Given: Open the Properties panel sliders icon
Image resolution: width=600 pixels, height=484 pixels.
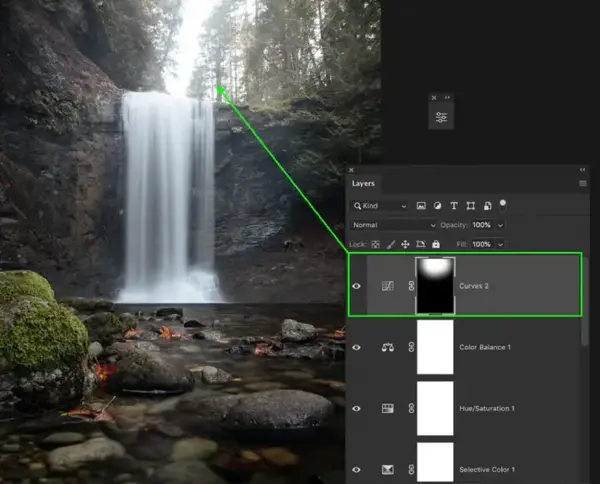Looking at the screenshot, I should 441,117.
